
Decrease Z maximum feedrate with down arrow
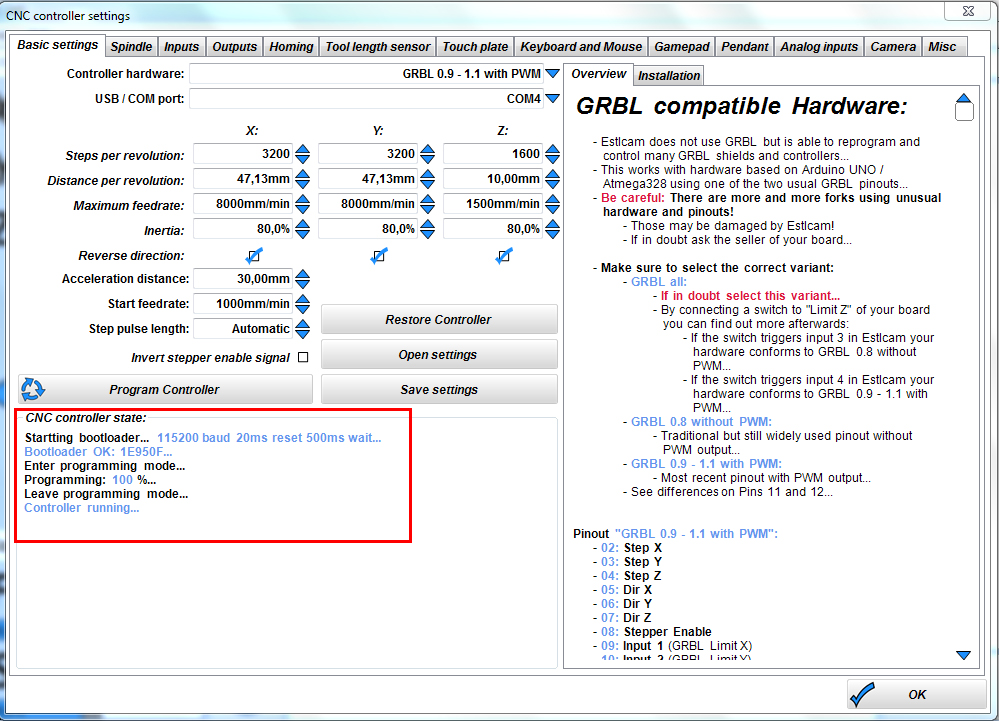click(552, 210)
